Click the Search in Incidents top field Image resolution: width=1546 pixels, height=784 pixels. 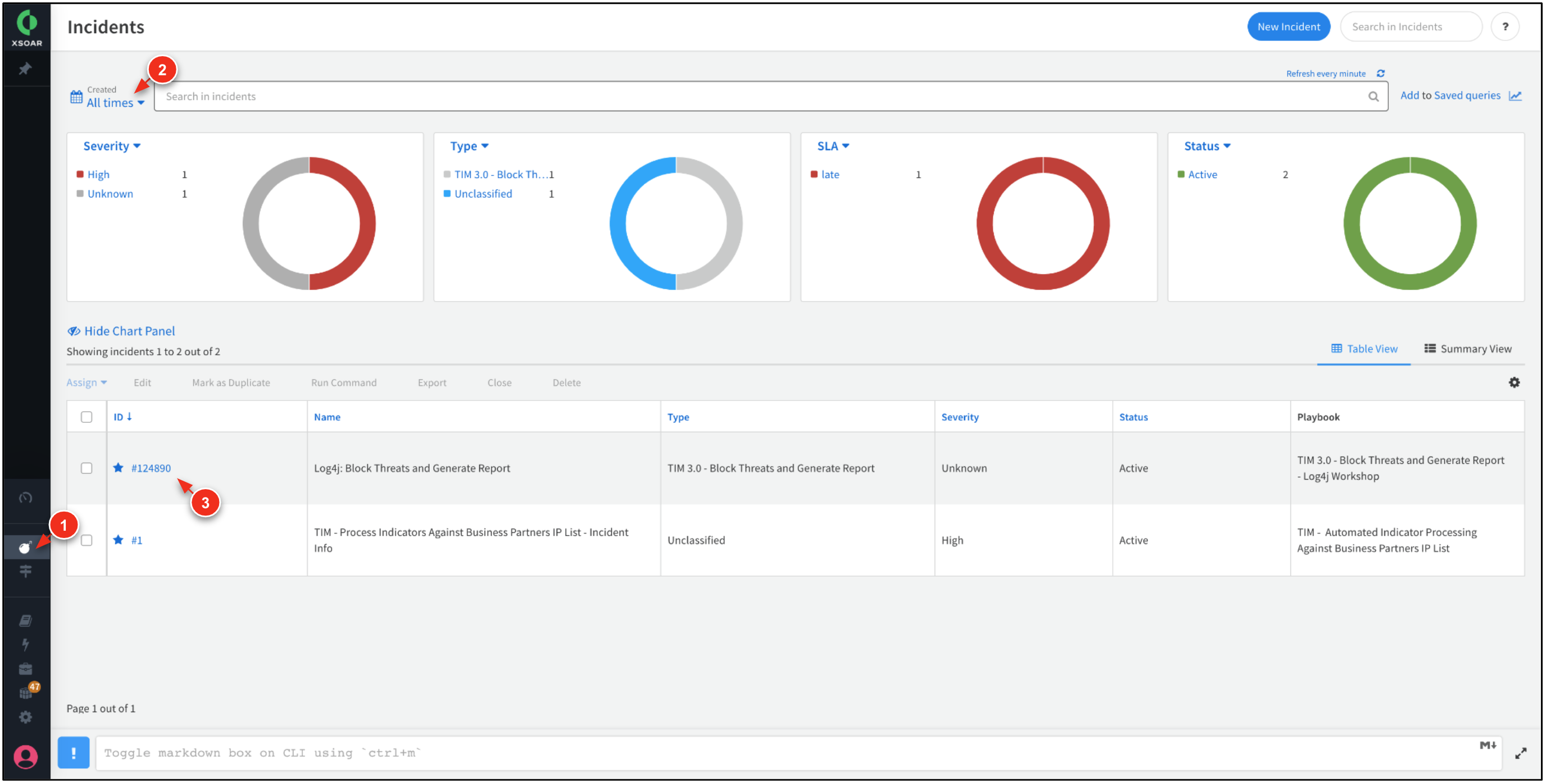(x=1411, y=27)
